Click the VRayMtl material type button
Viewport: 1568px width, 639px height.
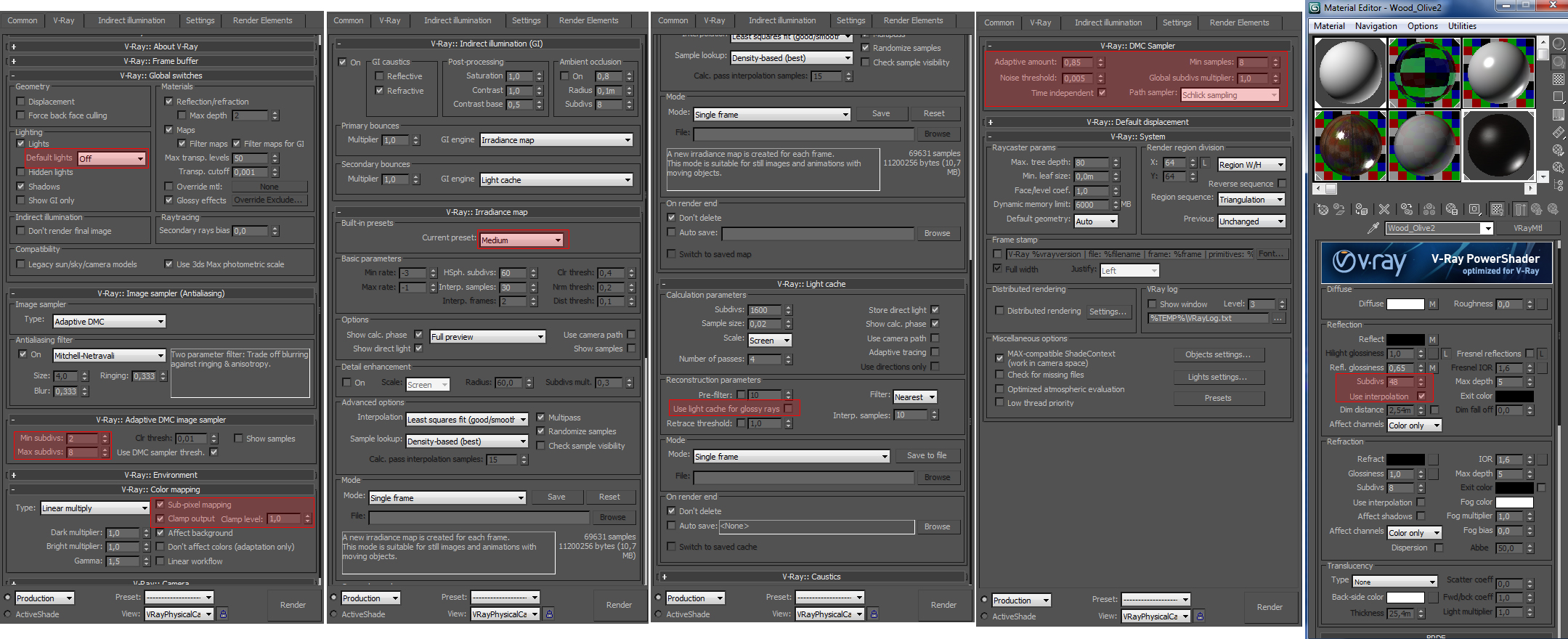pyautogui.click(x=1527, y=228)
